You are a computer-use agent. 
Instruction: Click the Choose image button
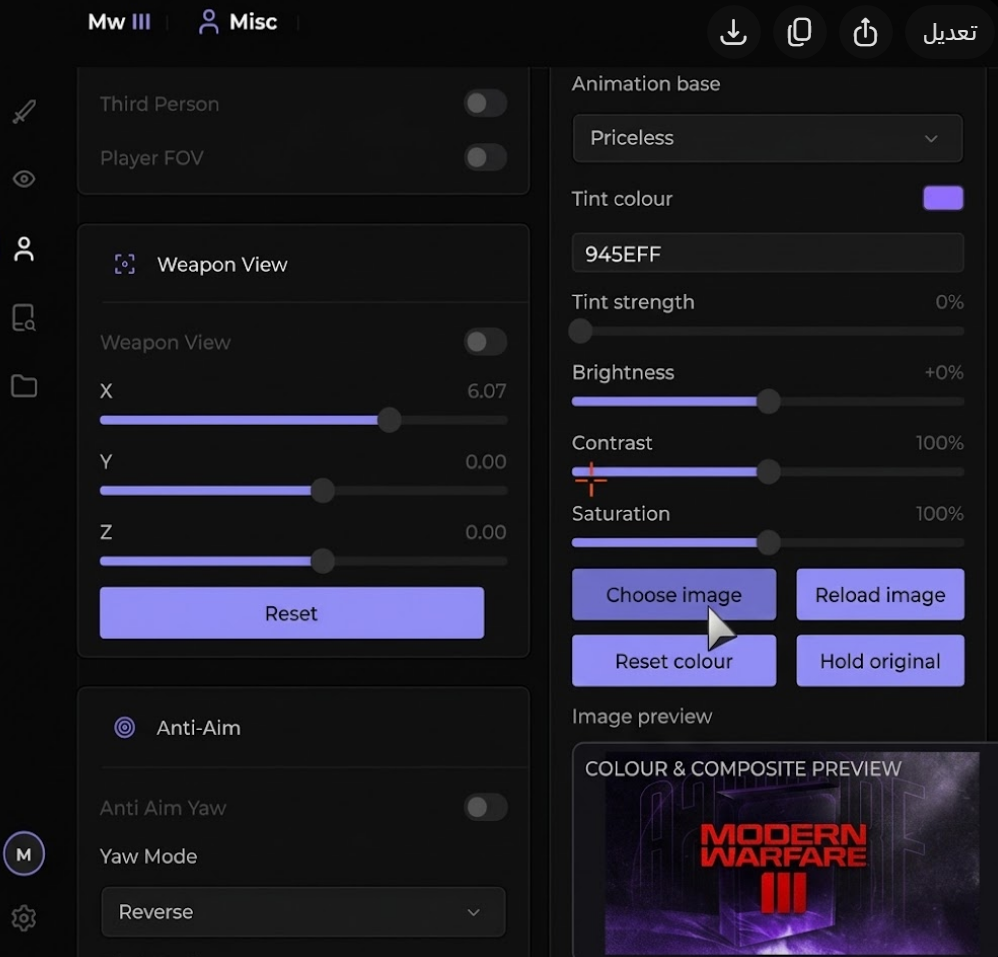[x=674, y=595]
